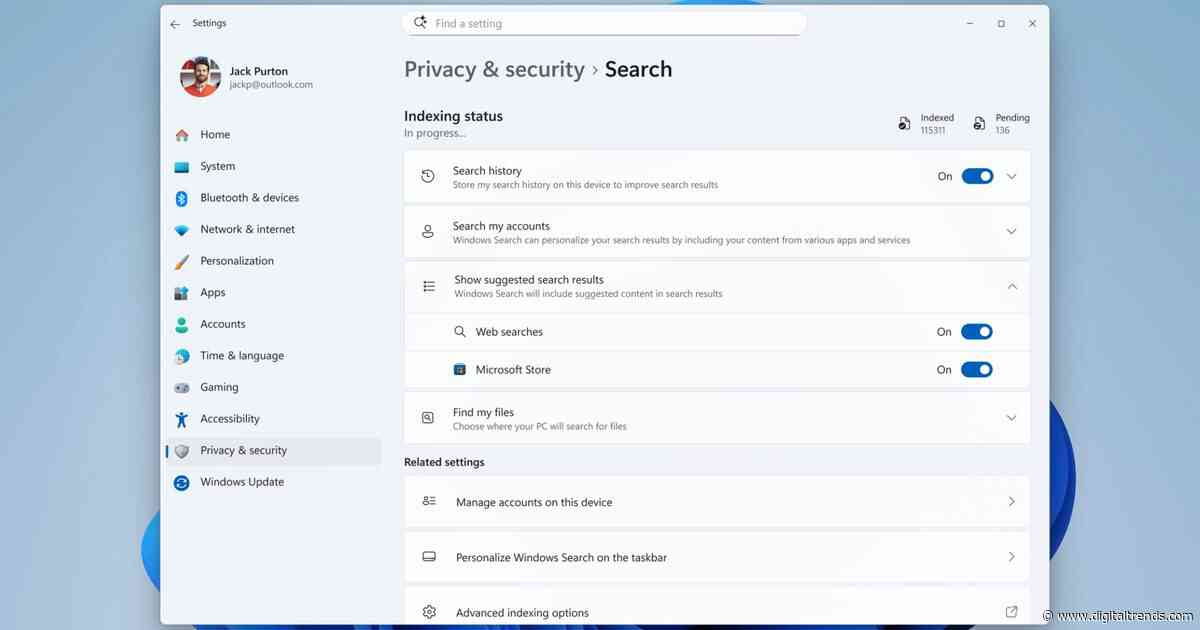Click the Privacy & security shield icon
This screenshot has width=1200, height=630.
[x=181, y=451]
